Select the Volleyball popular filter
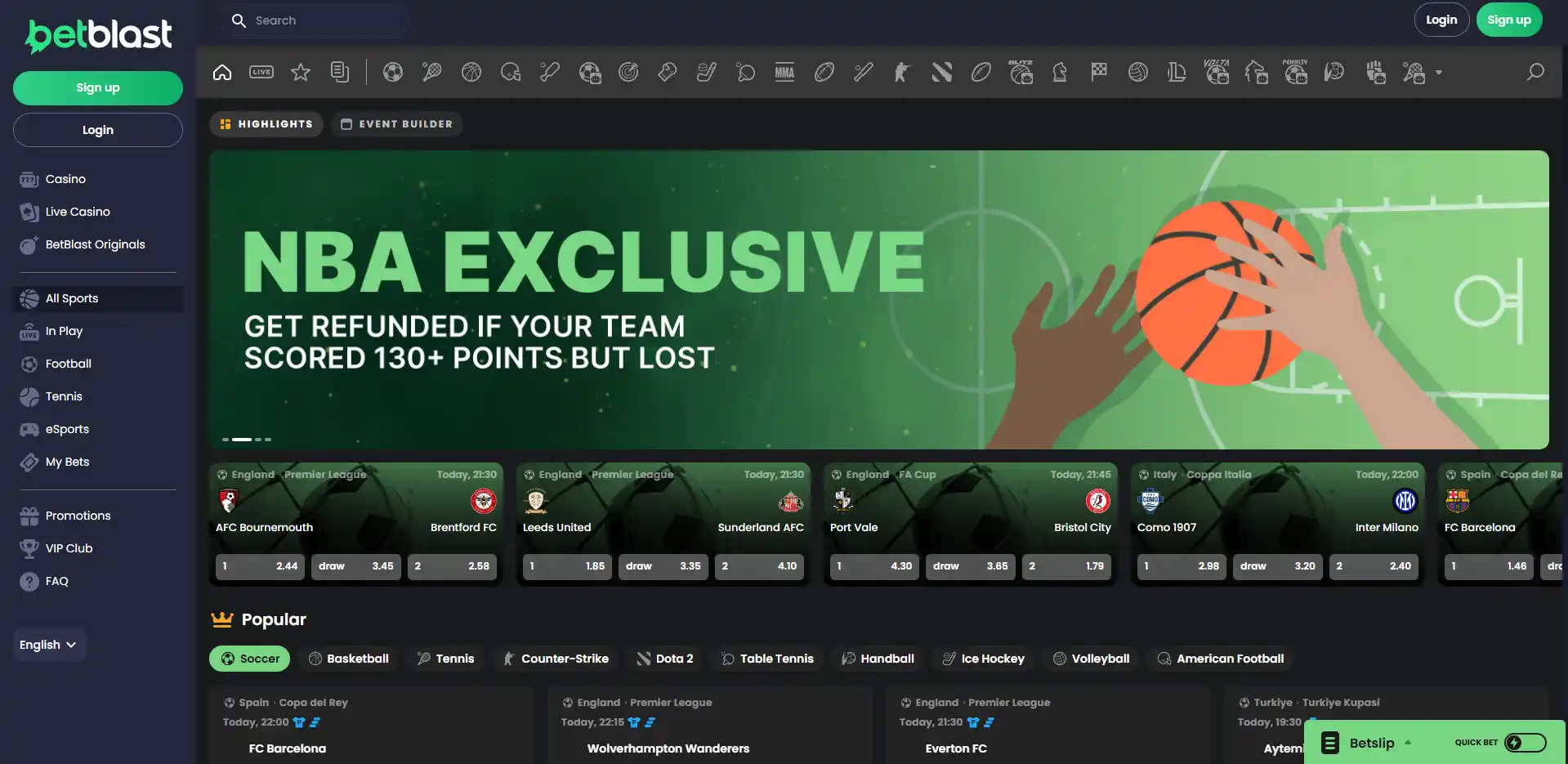Viewport: 1568px width, 764px height. pos(1091,659)
